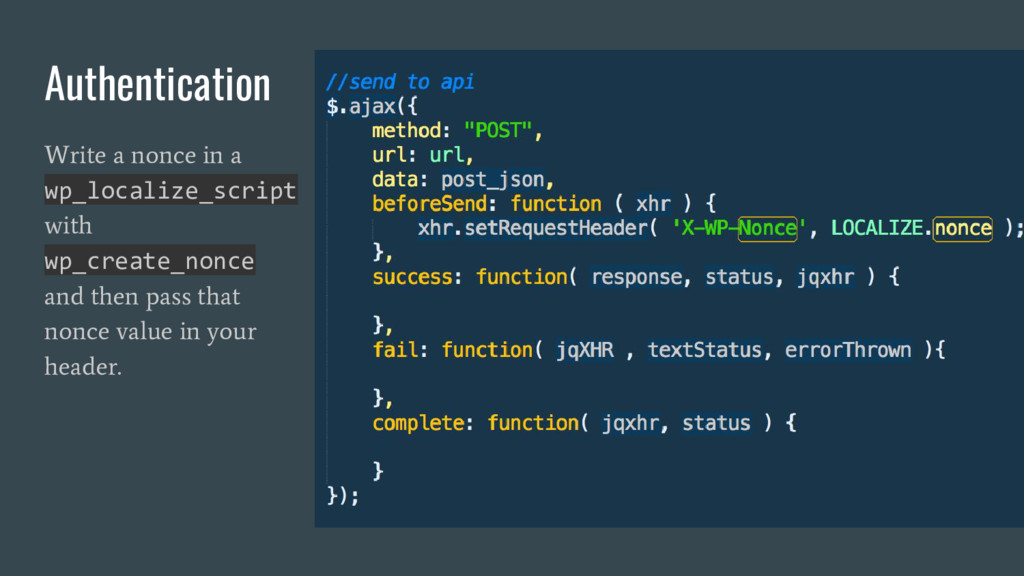Click the post_json value in code
This screenshot has width=1024, height=576.
pos(492,179)
